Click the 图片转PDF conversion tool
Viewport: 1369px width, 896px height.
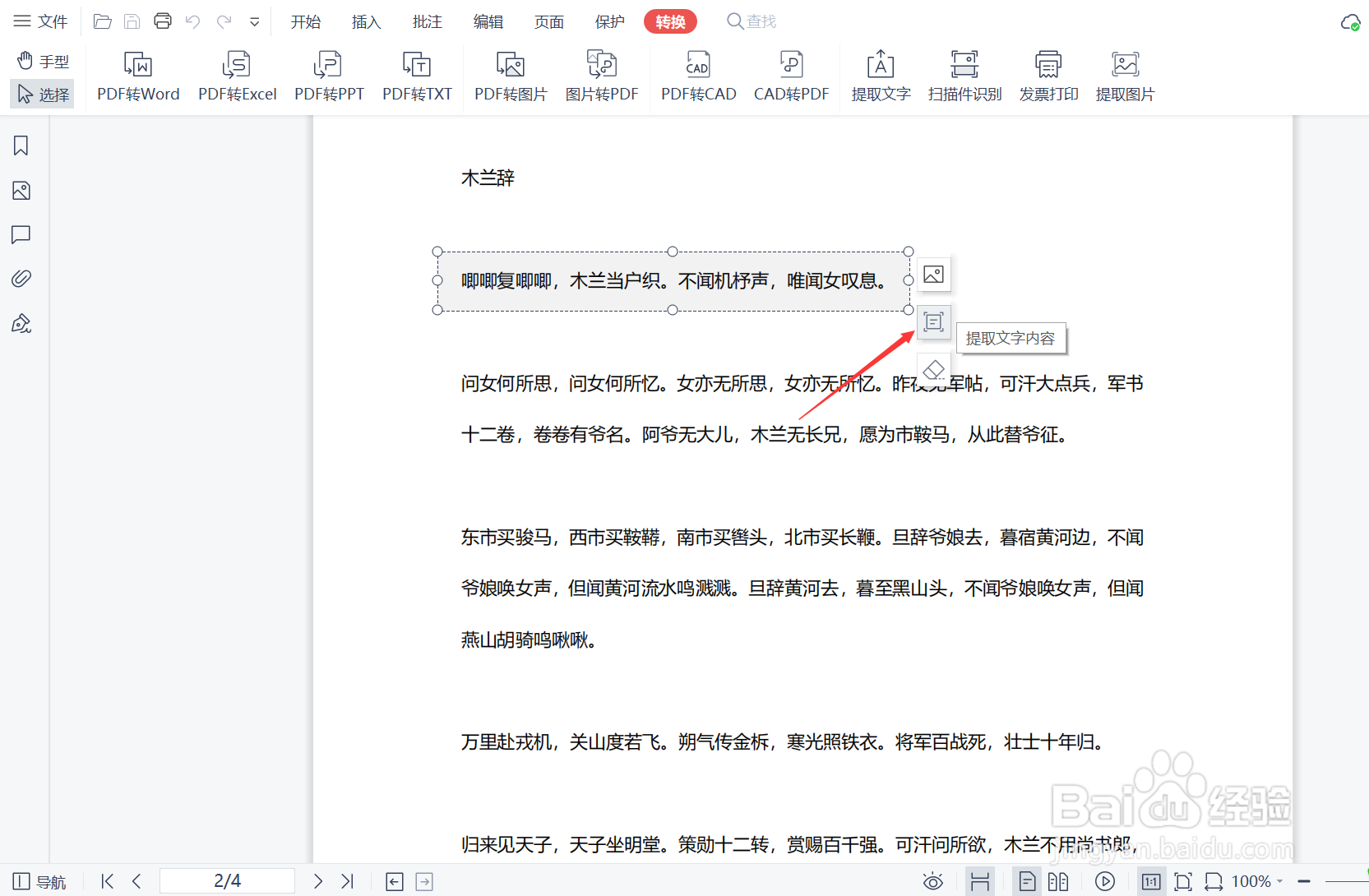[602, 76]
